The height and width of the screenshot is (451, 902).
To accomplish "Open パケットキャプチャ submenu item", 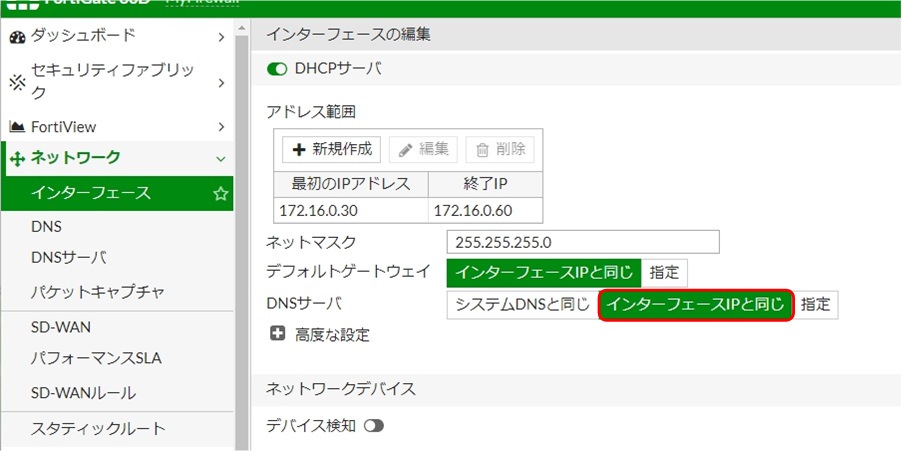I will tap(98, 292).
